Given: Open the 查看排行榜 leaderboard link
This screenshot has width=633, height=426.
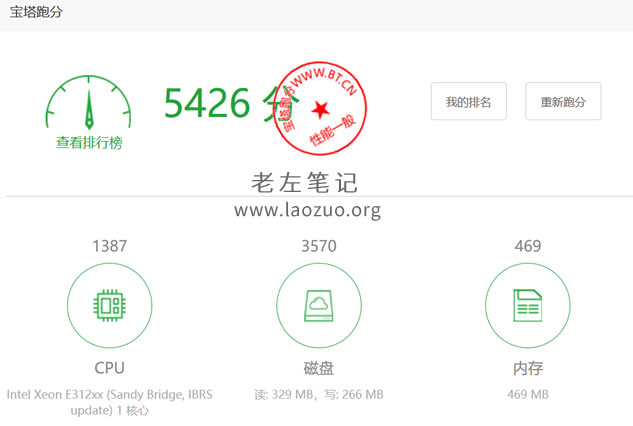Looking at the screenshot, I should pyautogui.click(x=89, y=143).
